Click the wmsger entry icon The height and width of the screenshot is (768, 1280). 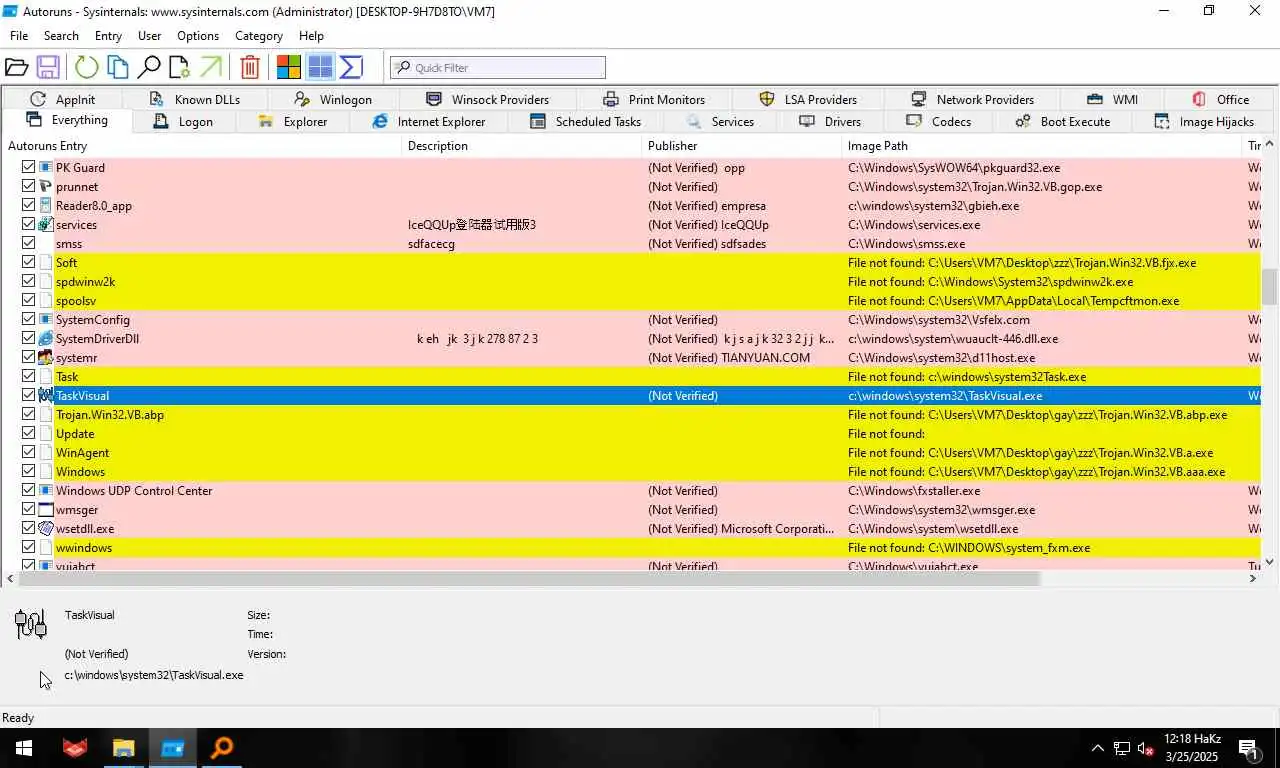coord(45,509)
